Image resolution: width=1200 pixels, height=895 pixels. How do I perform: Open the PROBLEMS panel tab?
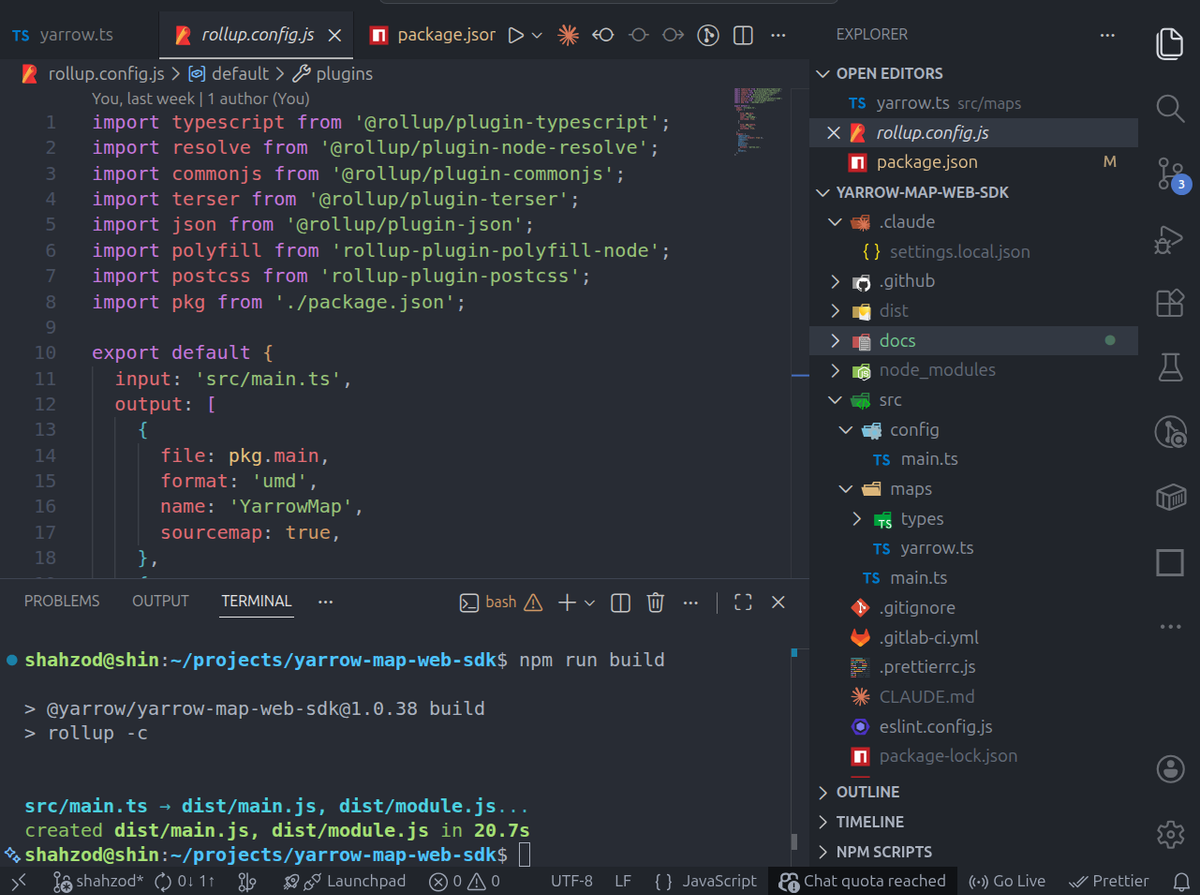click(61, 601)
